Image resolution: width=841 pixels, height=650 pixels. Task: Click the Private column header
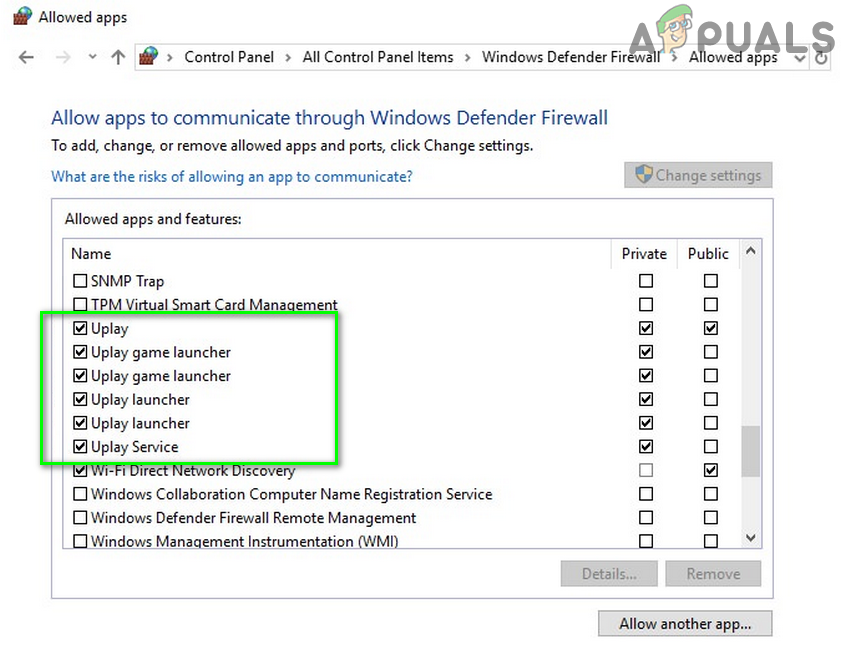pyautogui.click(x=644, y=254)
